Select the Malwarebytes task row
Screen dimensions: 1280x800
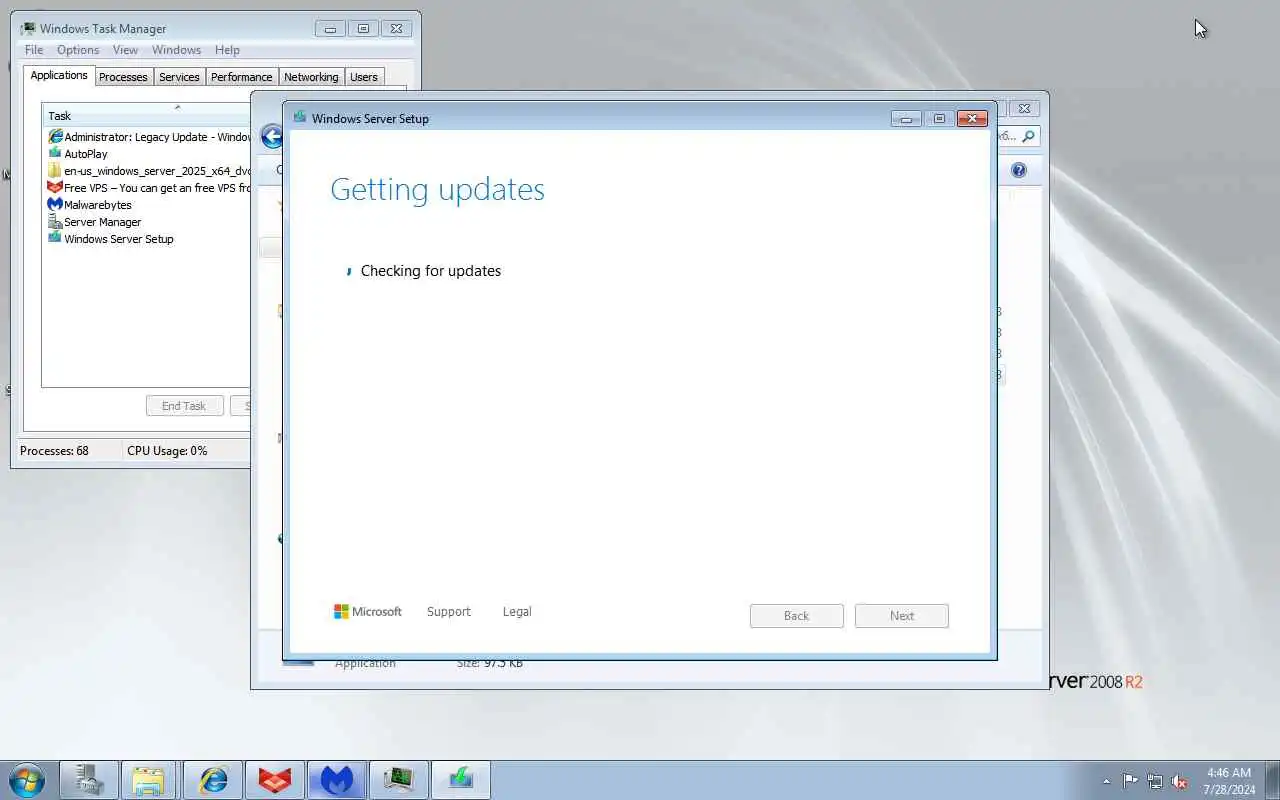tap(147, 205)
